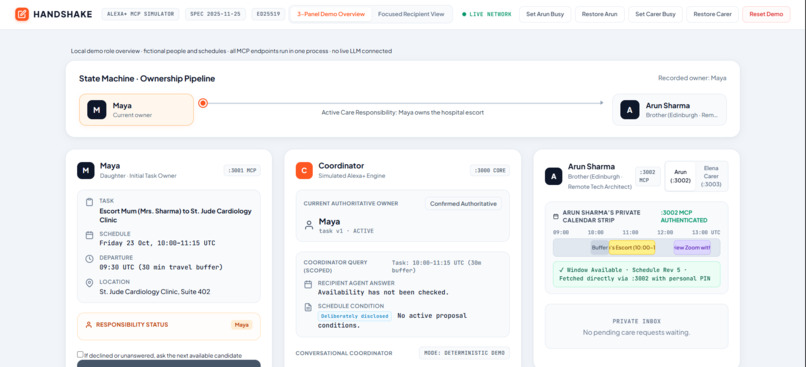Click the Arun Sharma pipeline card
806x367 pixels.
point(669,109)
